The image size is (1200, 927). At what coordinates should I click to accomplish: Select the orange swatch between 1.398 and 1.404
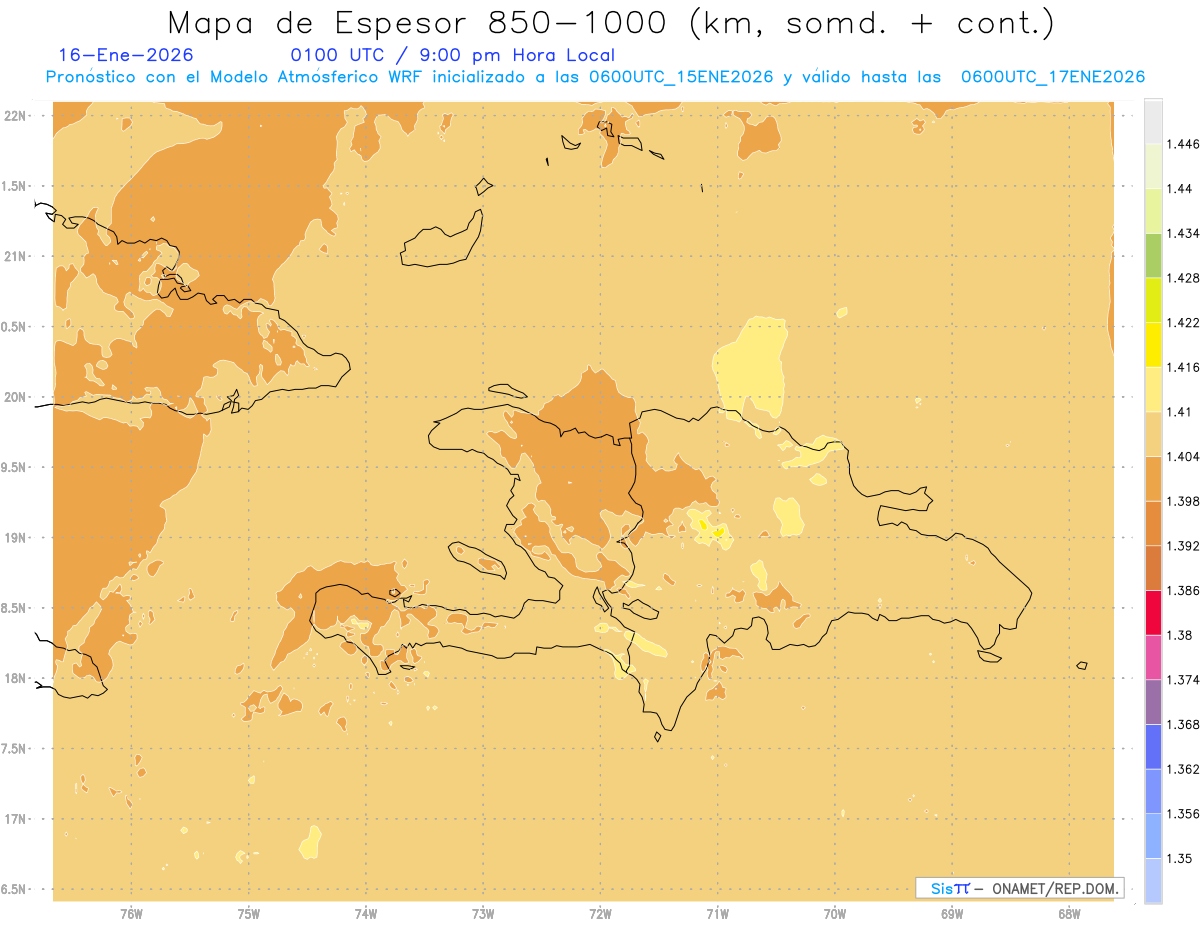[1153, 479]
